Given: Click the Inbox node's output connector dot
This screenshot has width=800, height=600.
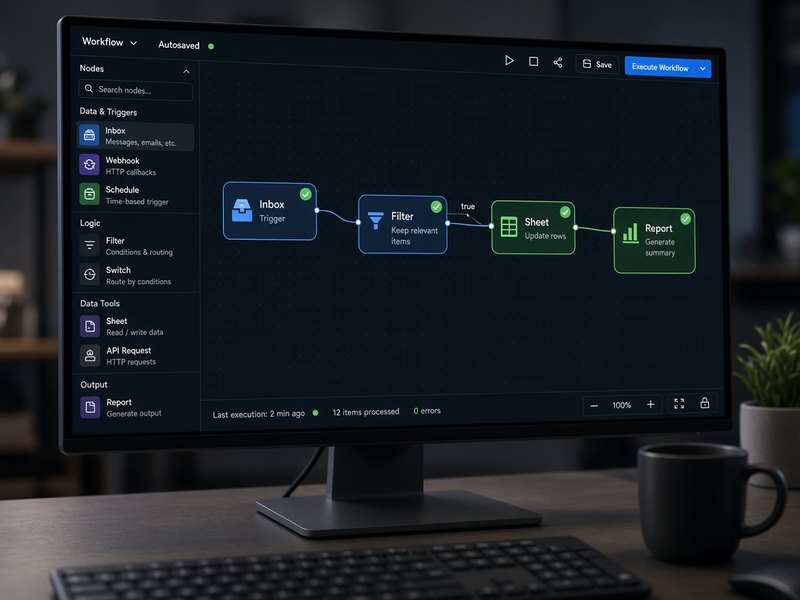Looking at the screenshot, I should [x=317, y=210].
